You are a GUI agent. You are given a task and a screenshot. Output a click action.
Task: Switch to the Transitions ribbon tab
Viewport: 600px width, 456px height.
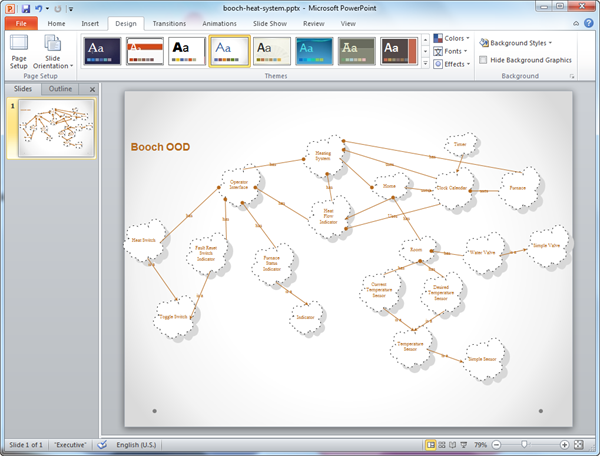pos(169,23)
